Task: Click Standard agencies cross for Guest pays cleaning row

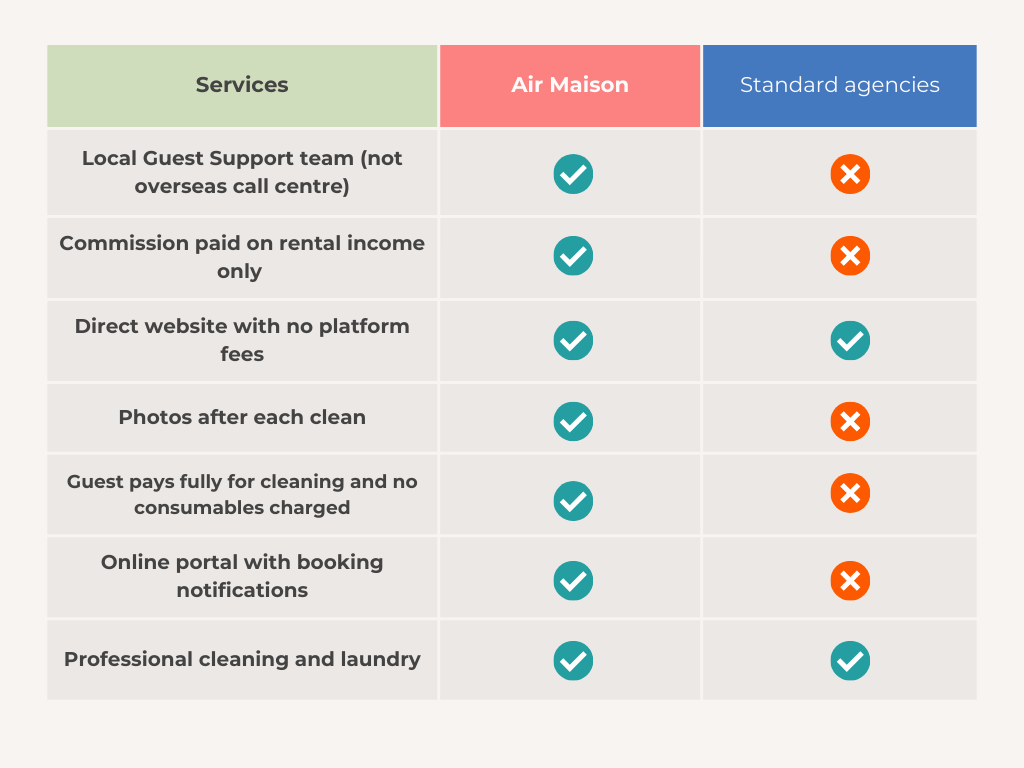Action: tap(850, 492)
